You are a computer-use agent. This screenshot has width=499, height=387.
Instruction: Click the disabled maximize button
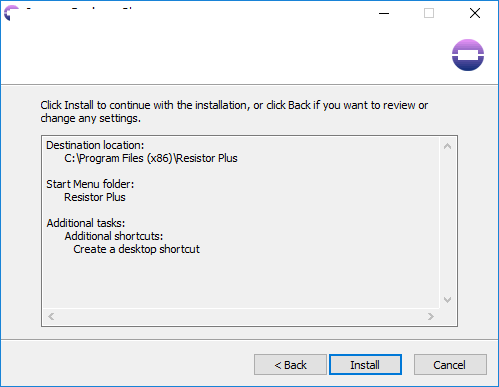[x=429, y=13]
